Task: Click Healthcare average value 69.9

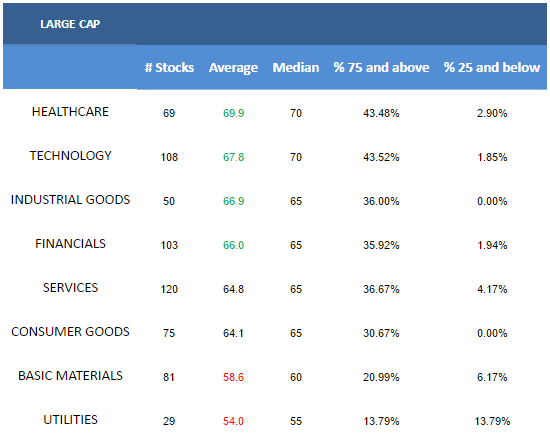Action: tap(233, 113)
